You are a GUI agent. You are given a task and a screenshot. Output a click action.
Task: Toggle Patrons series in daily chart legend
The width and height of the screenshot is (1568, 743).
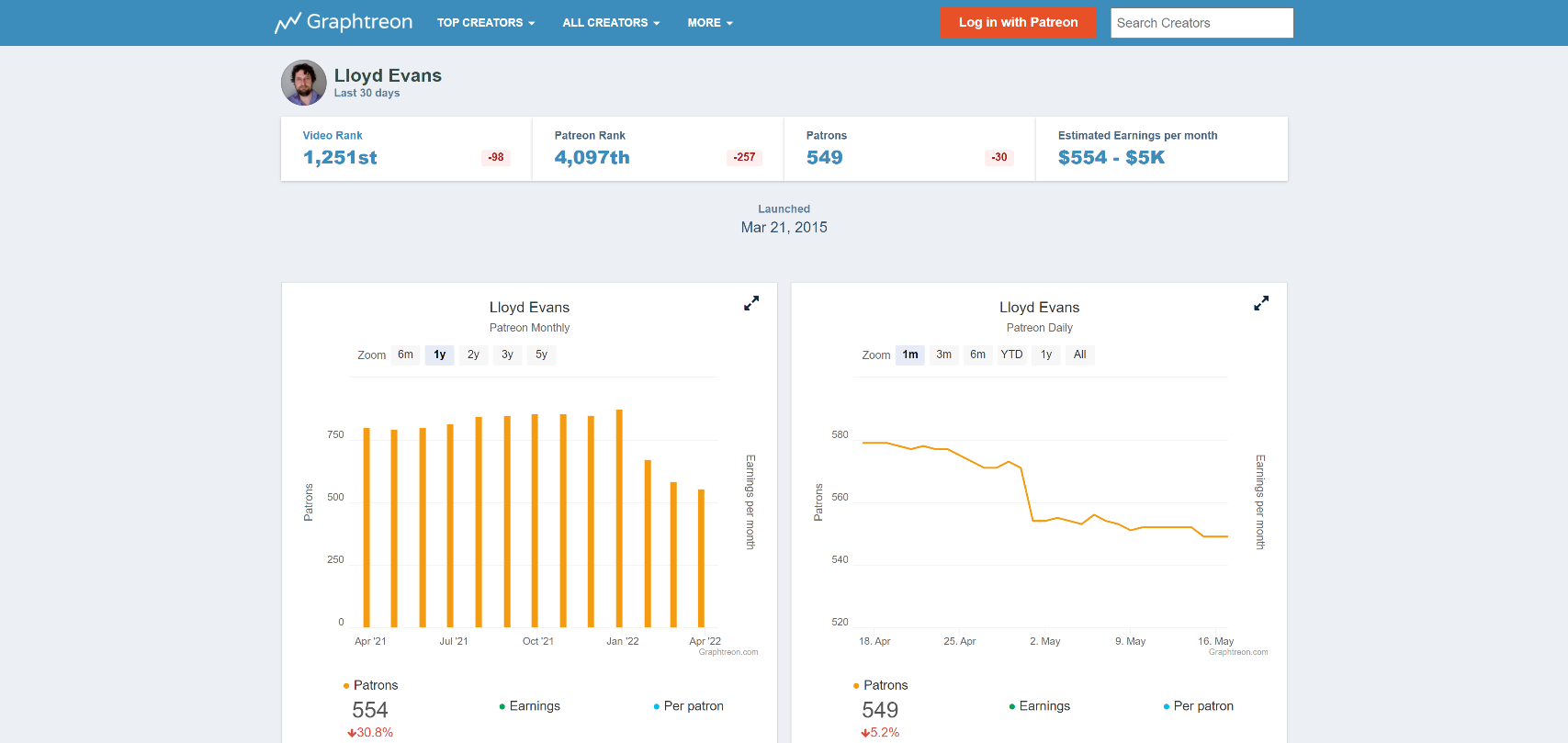pos(880,685)
